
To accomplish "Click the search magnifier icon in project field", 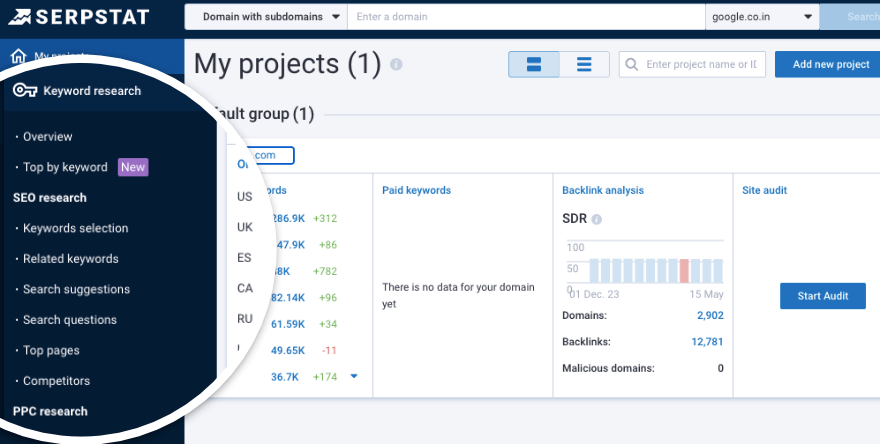I will coord(631,65).
